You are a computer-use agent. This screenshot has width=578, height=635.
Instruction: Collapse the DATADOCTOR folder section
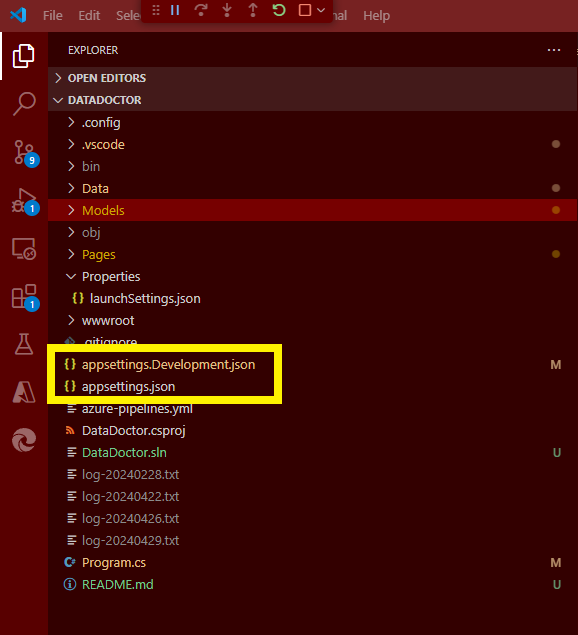tap(312, 100)
